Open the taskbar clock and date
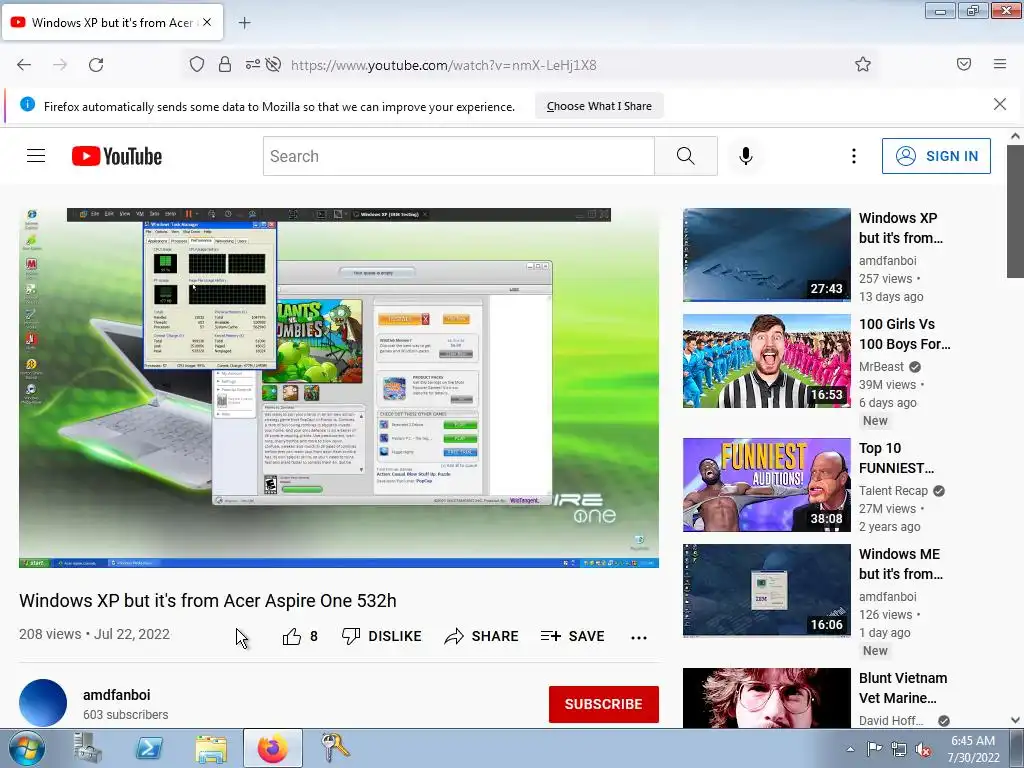The width and height of the screenshot is (1024, 768). tap(973, 749)
